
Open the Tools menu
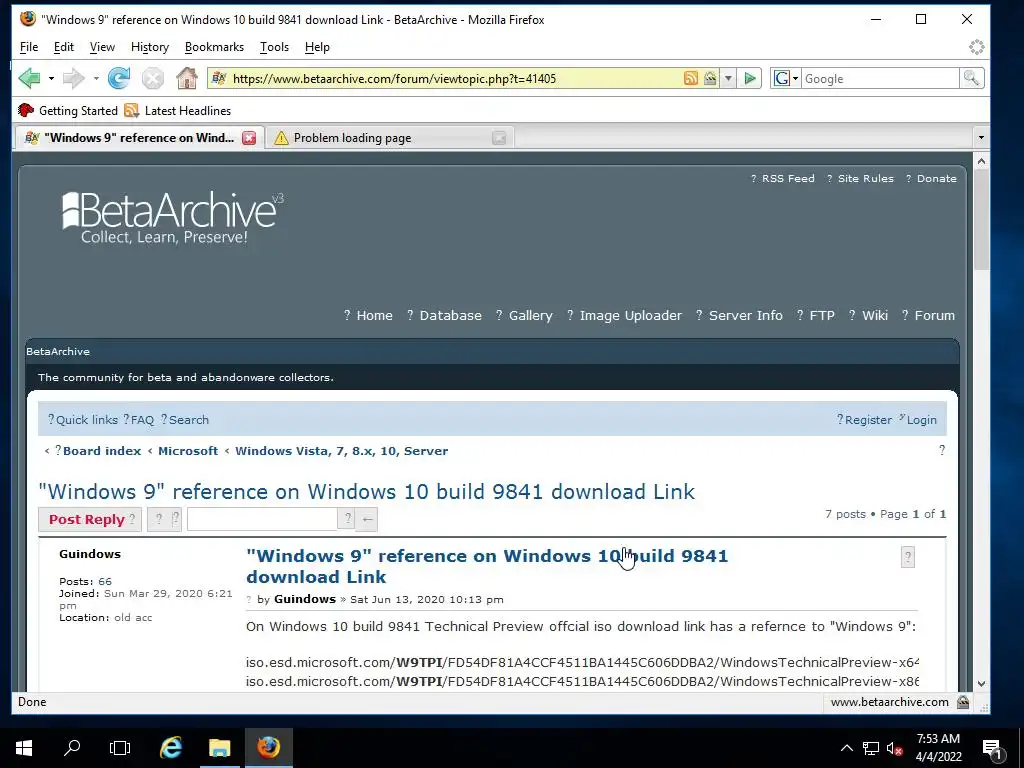coord(274,47)
